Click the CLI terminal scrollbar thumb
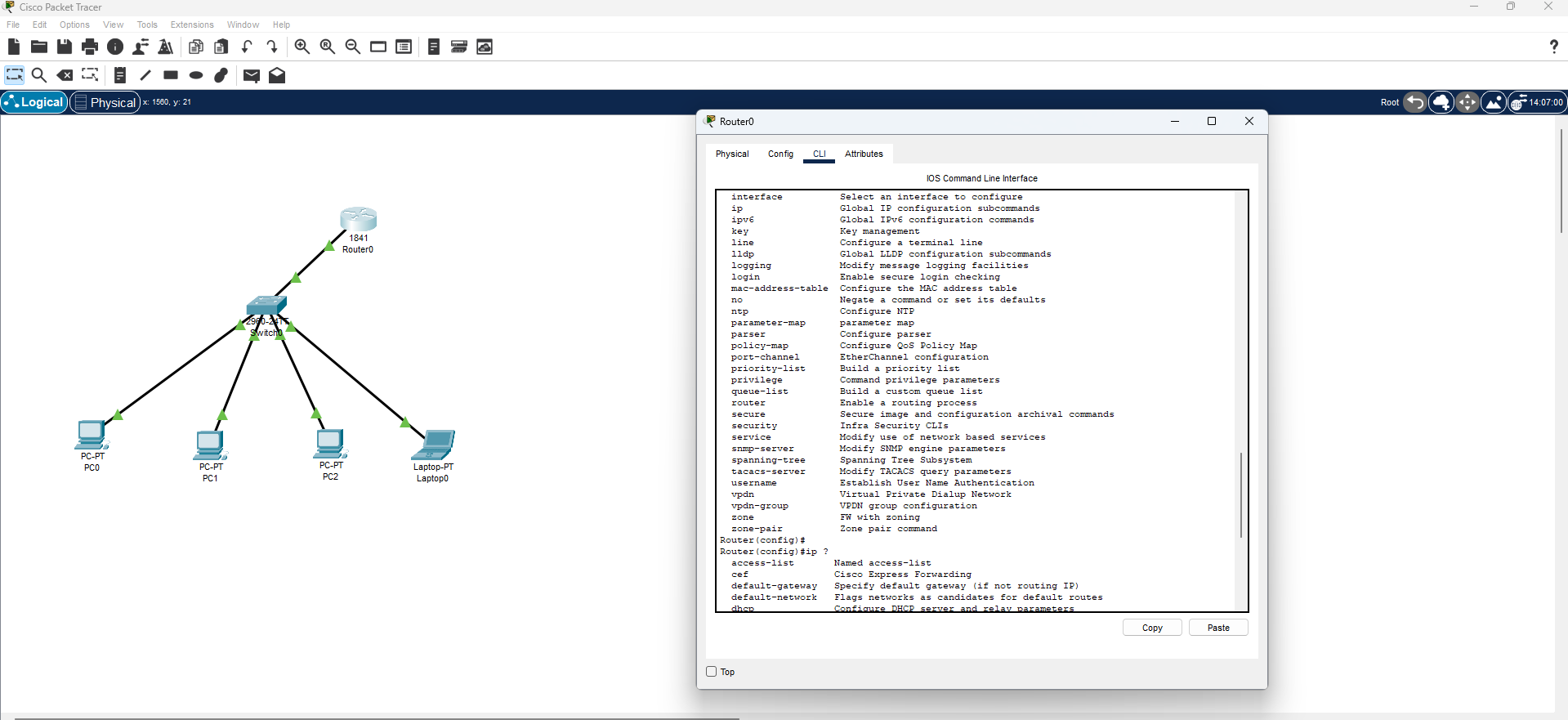 tap(1240, 494)
